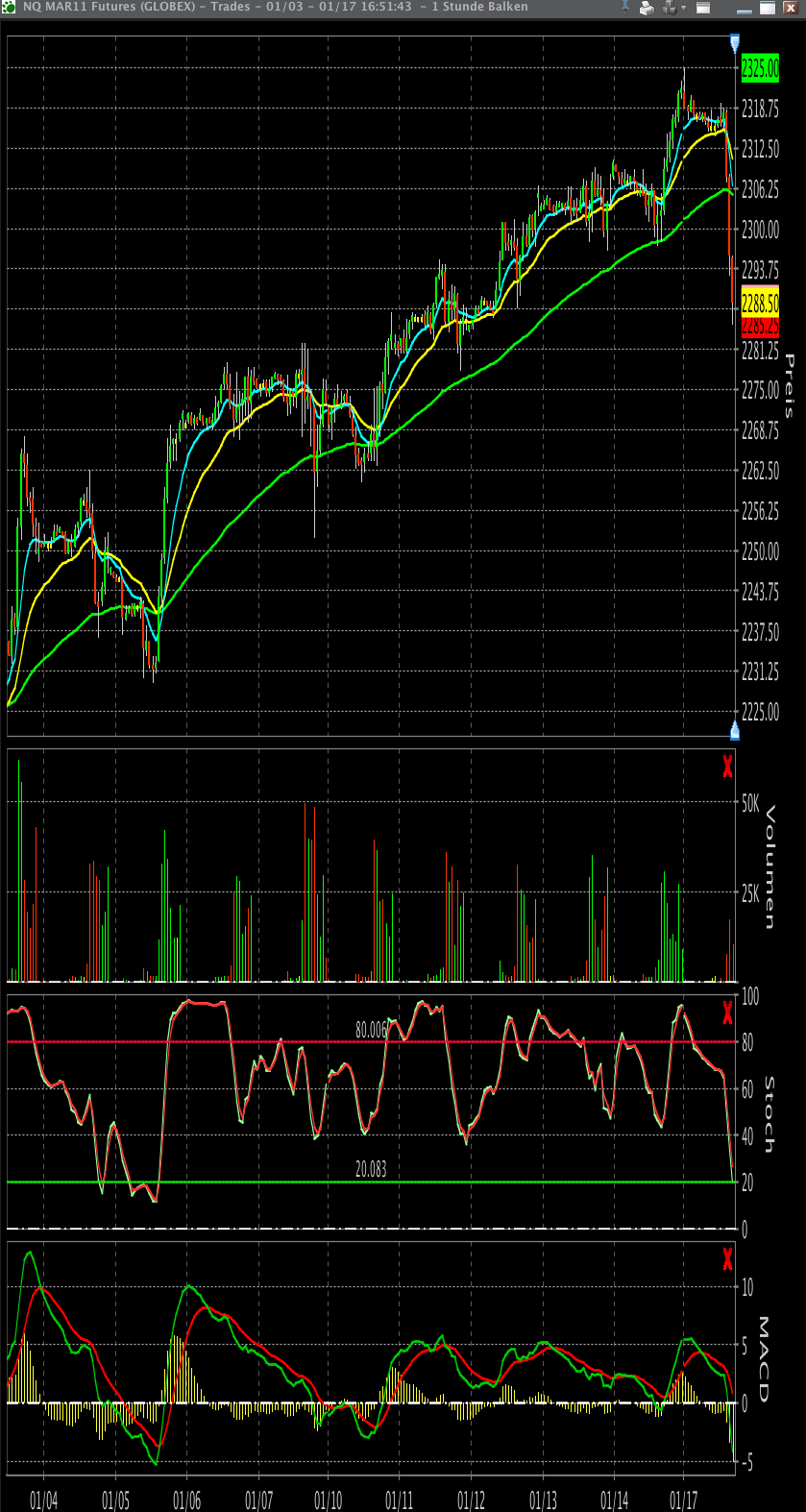Open the tools cube icon menu
Screen dimensions: 806x1512
pos(670,8)
